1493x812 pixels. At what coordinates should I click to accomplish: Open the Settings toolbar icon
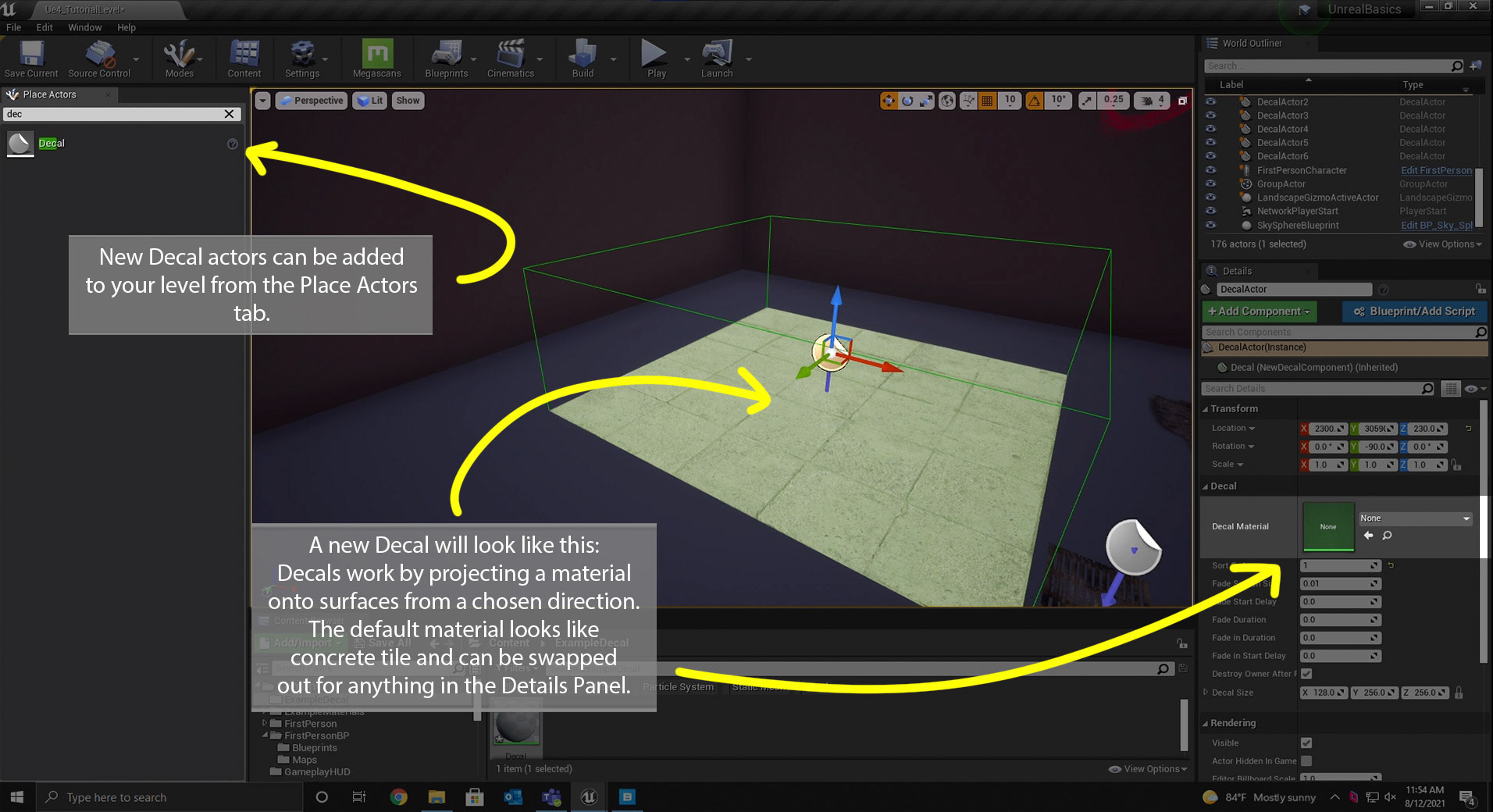[302, 59]
